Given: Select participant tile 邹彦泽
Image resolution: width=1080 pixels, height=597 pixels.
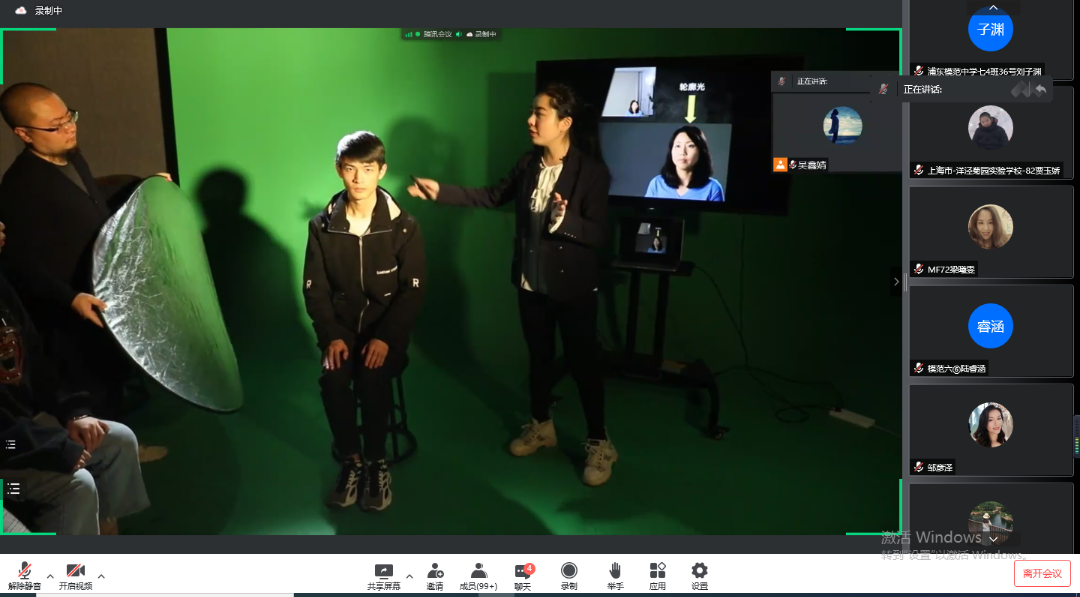Looking at the screenshot, I should pos(990,430).
